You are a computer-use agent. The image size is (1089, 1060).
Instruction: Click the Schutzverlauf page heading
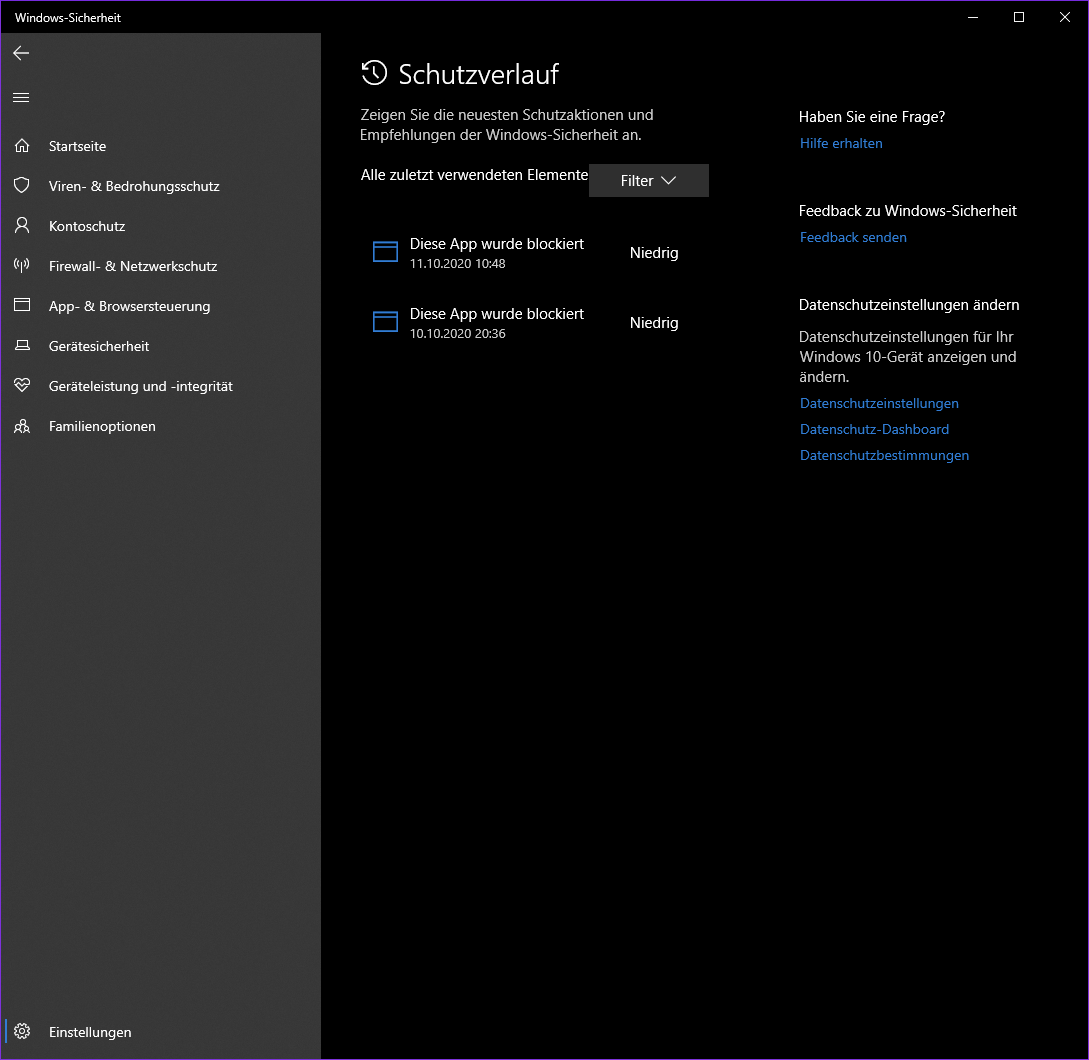point(479,74)
